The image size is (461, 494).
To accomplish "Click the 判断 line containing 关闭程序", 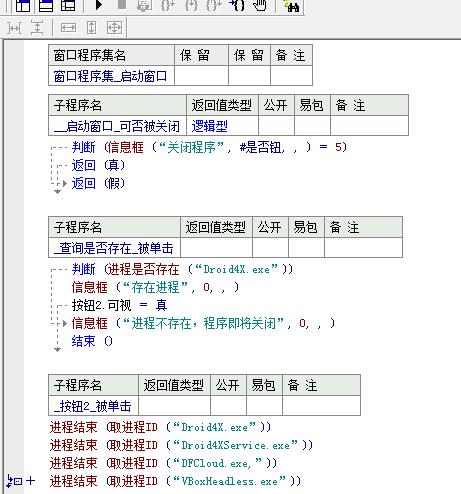I will pyautogui.click(x=209, y=147).
